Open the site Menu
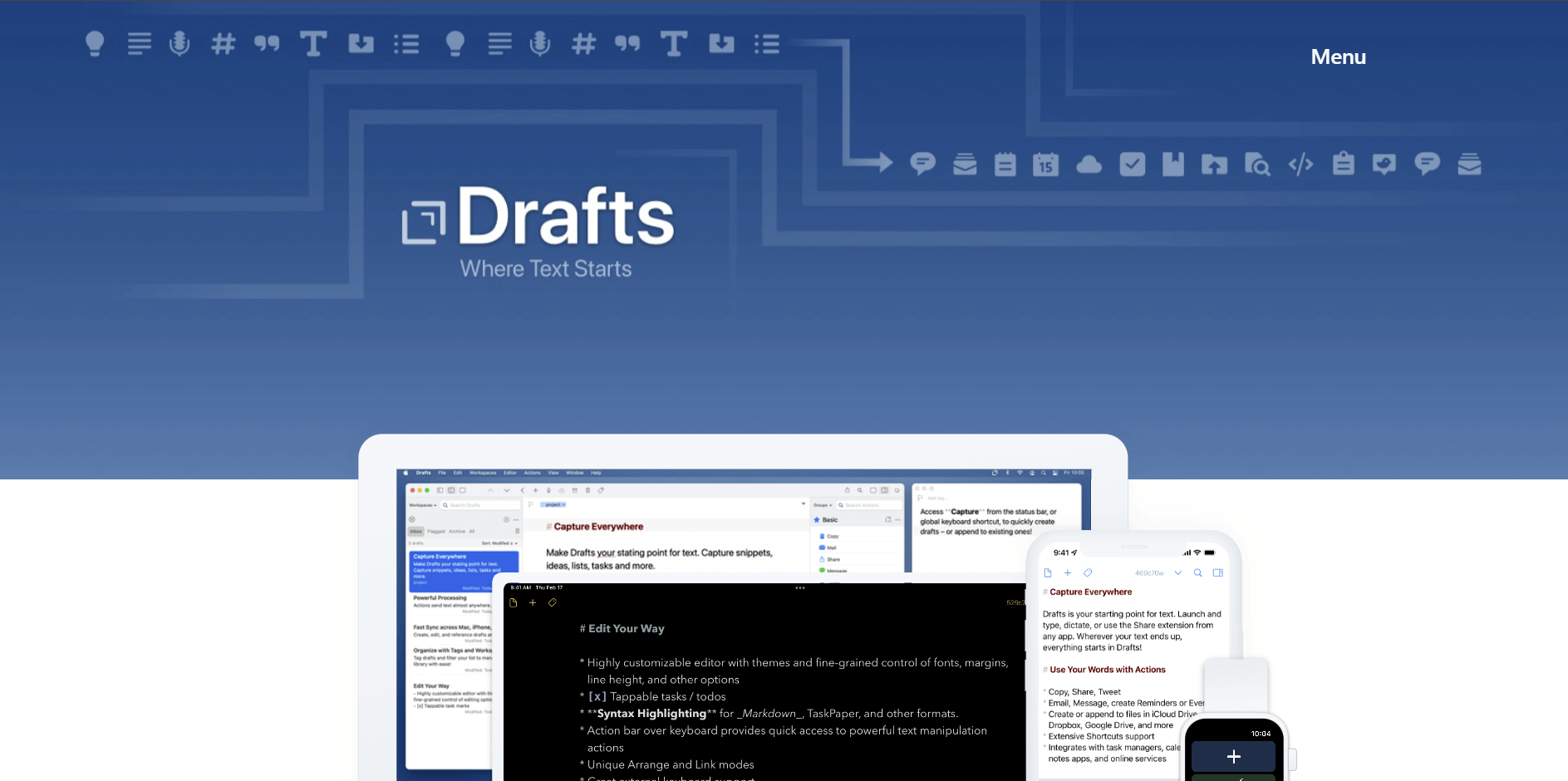 coord(1338,56)
